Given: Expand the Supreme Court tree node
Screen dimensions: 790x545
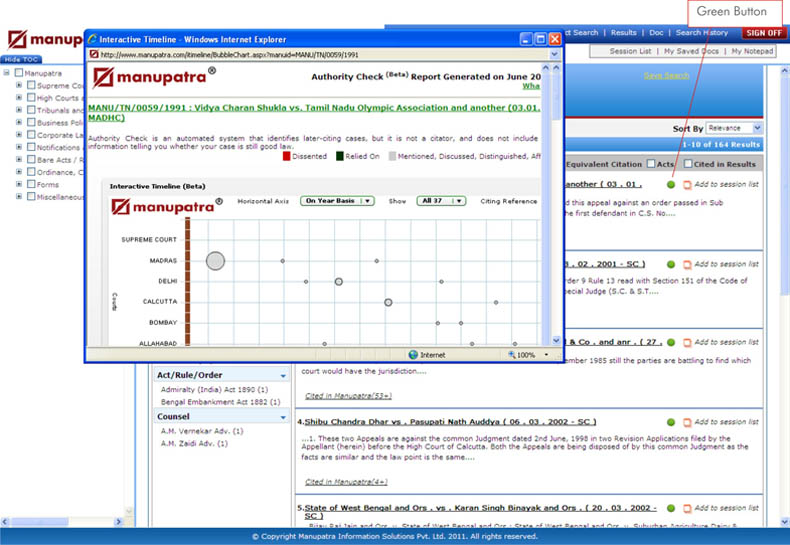Looking at the screenshot, I should pos(19,85).
